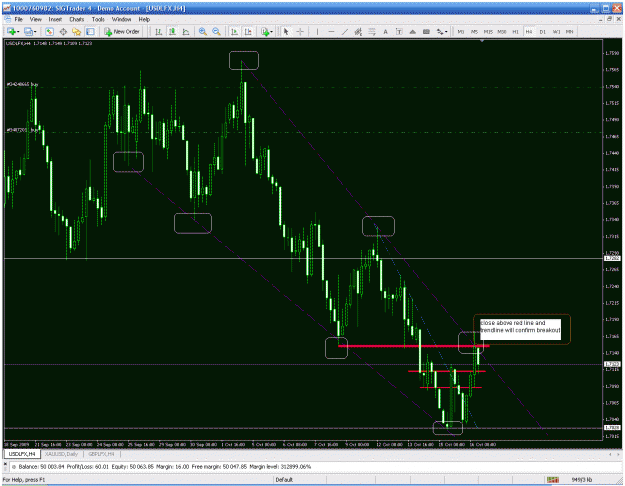Toggle the Data Window crosshair-circle icon
Viewport: 625px width, 486px height.
[x=63, y=31]
